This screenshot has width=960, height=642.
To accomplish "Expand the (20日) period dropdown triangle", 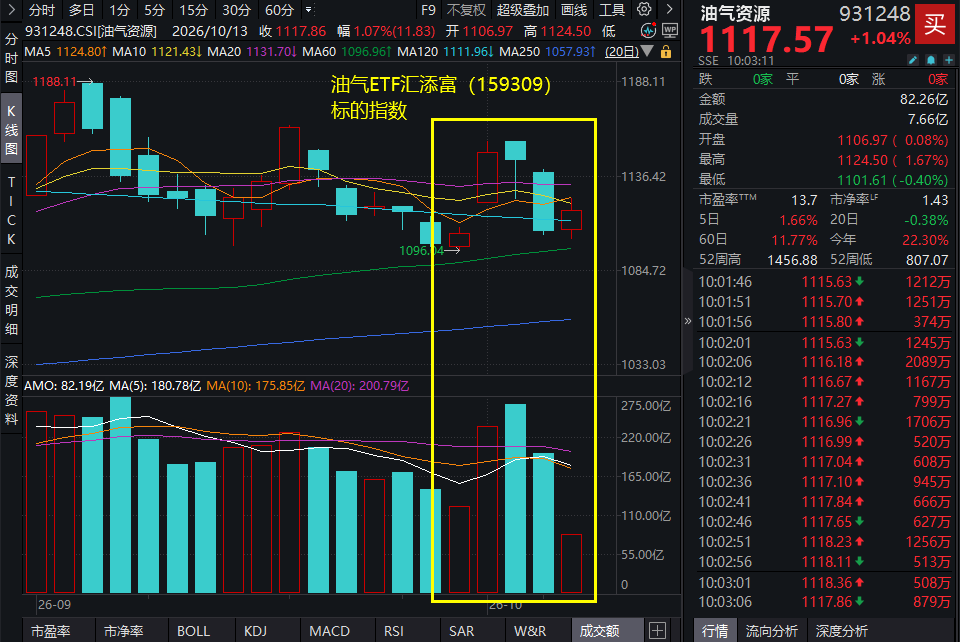I will [x=647, y=51].
